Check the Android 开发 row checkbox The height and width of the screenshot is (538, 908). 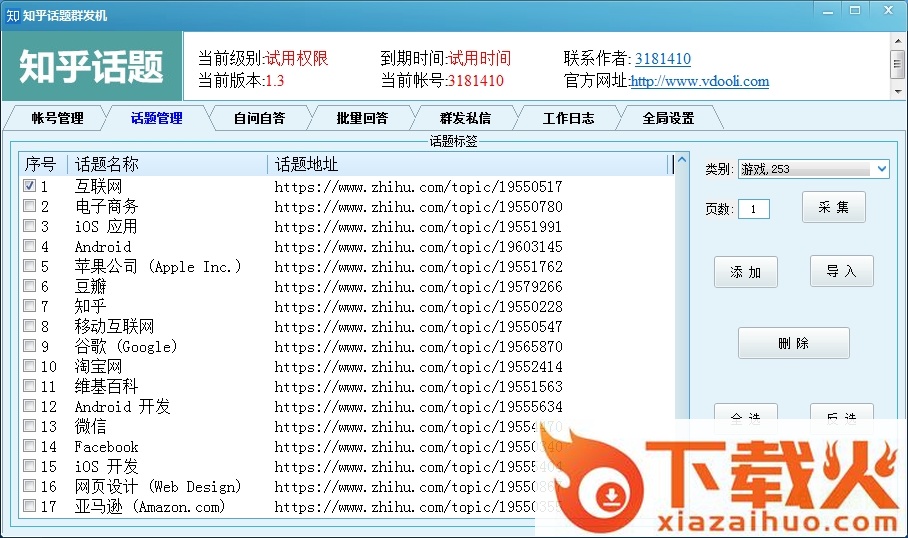pos(30,405)
